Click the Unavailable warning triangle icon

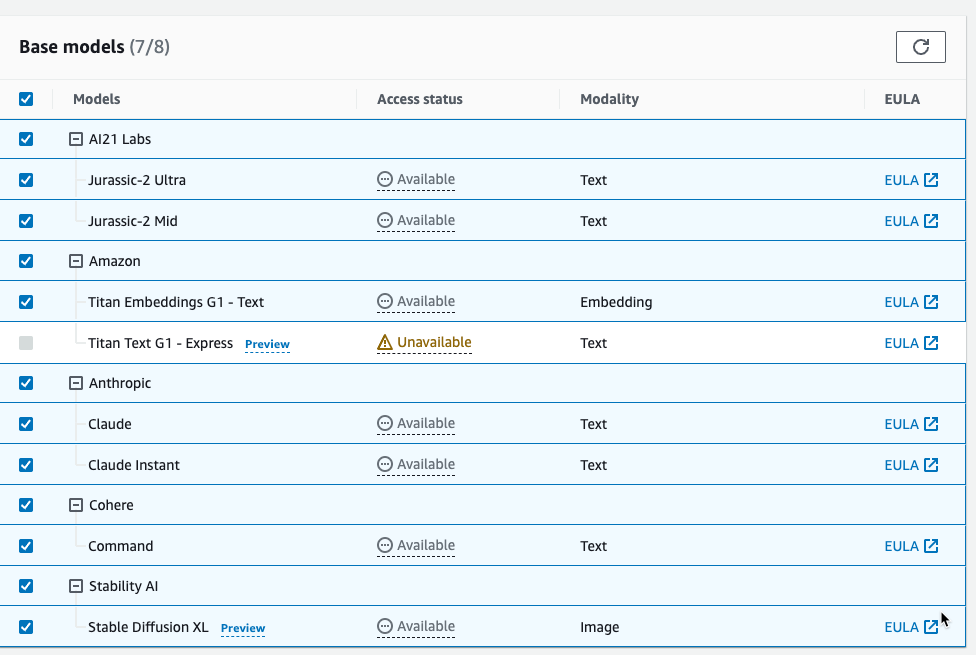click(x=385, y=342)
